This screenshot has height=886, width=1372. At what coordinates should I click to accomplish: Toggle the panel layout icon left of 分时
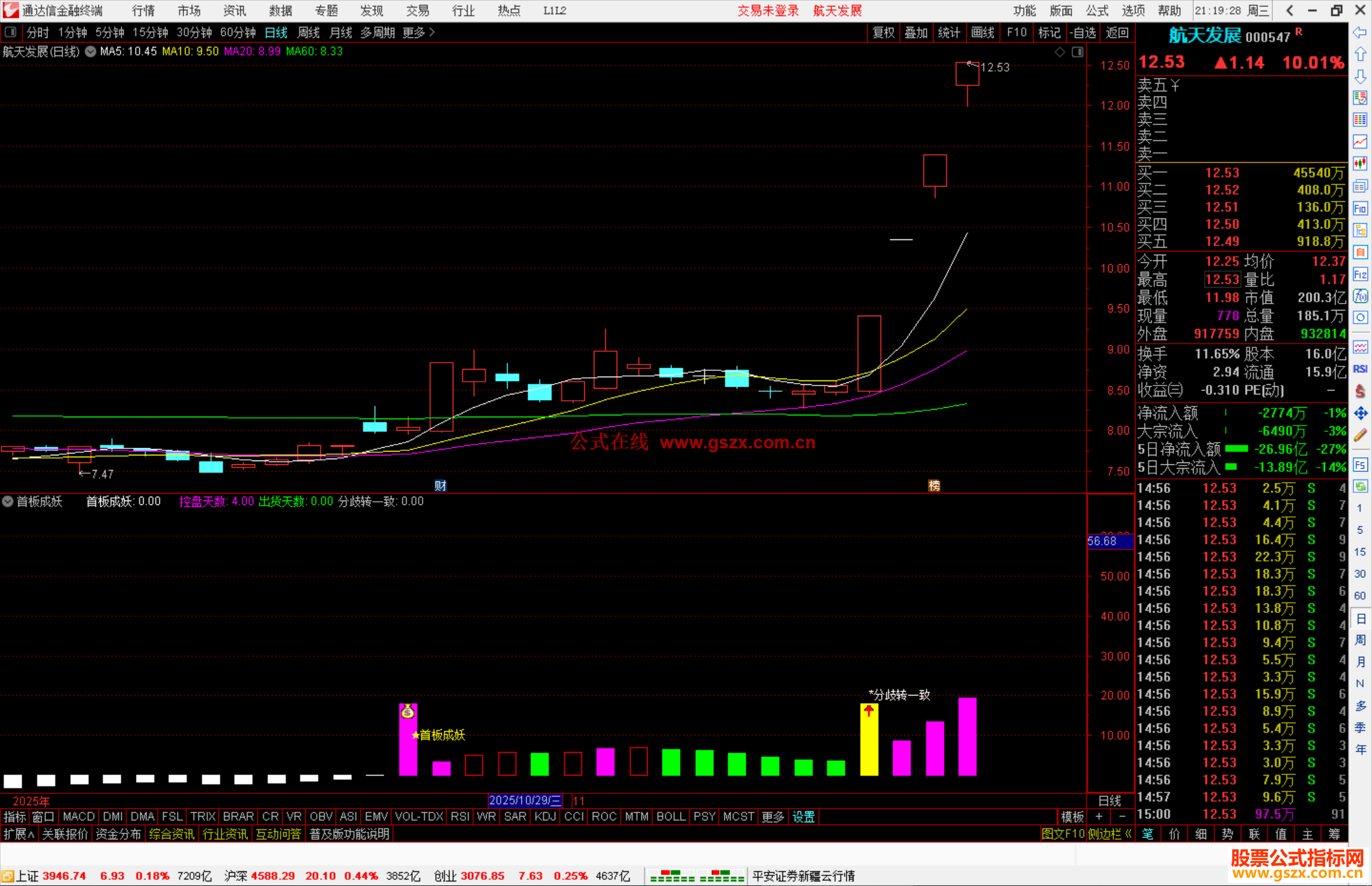point(10,32)
